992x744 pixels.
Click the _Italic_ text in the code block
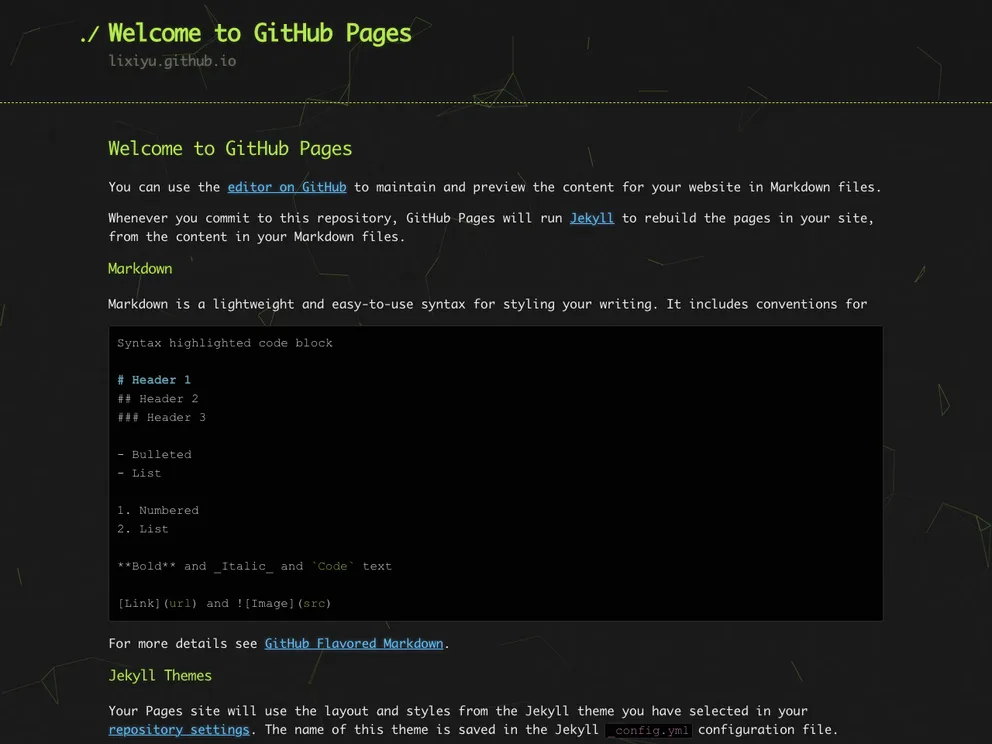click(243, 567)
